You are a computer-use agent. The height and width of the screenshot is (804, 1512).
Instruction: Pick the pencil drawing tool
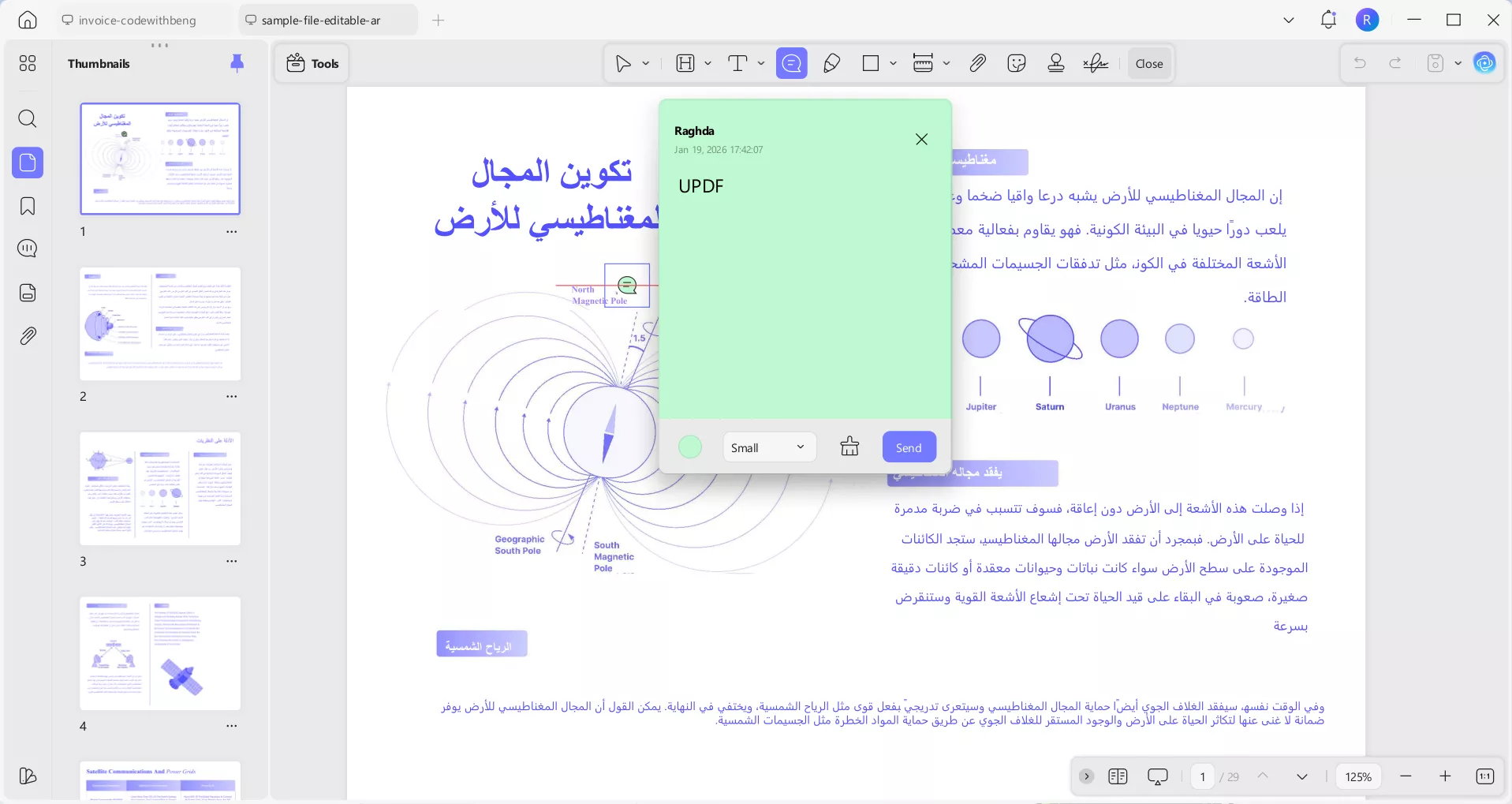click(831, 64)
